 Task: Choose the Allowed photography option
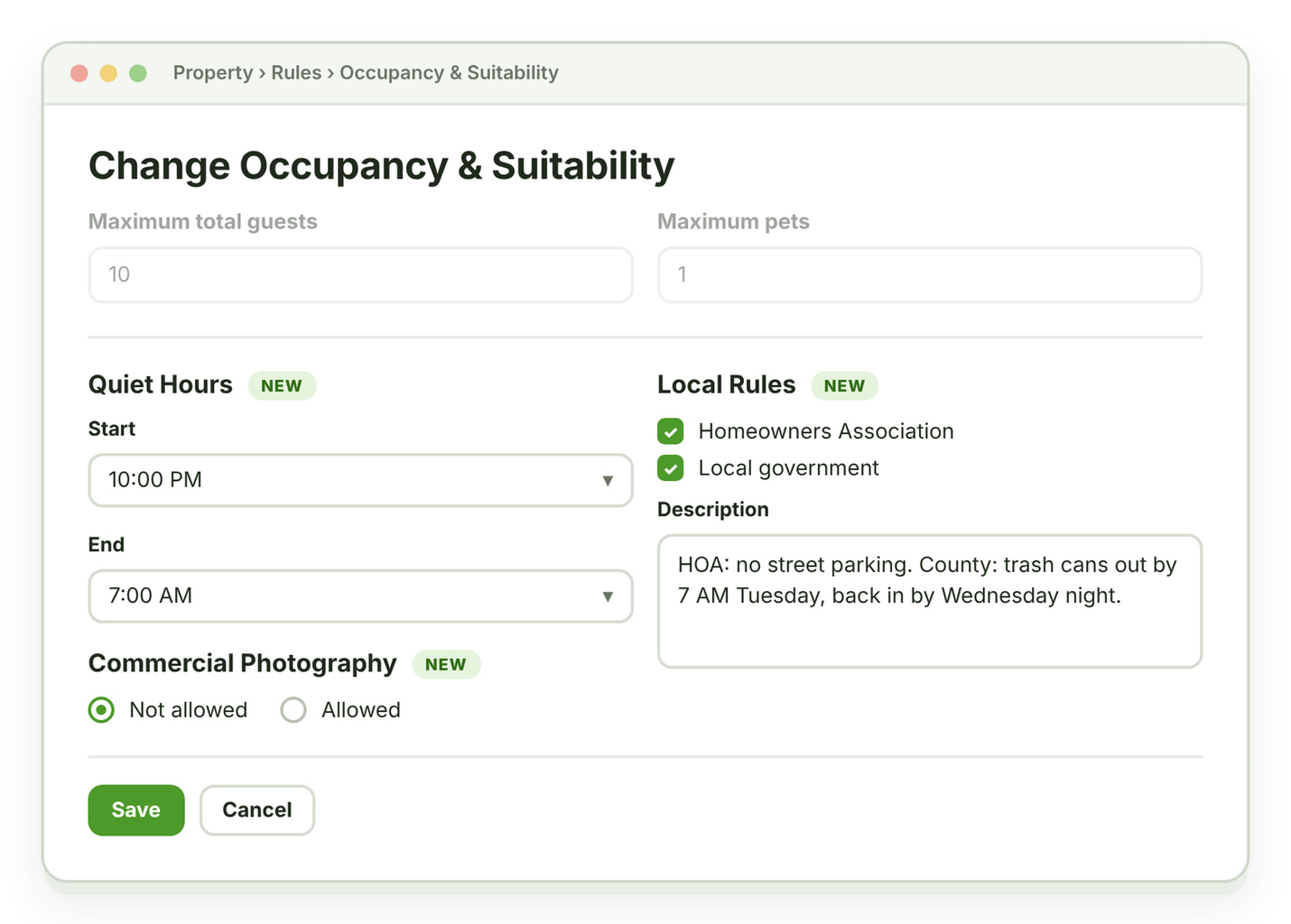[x=293, y=710]
